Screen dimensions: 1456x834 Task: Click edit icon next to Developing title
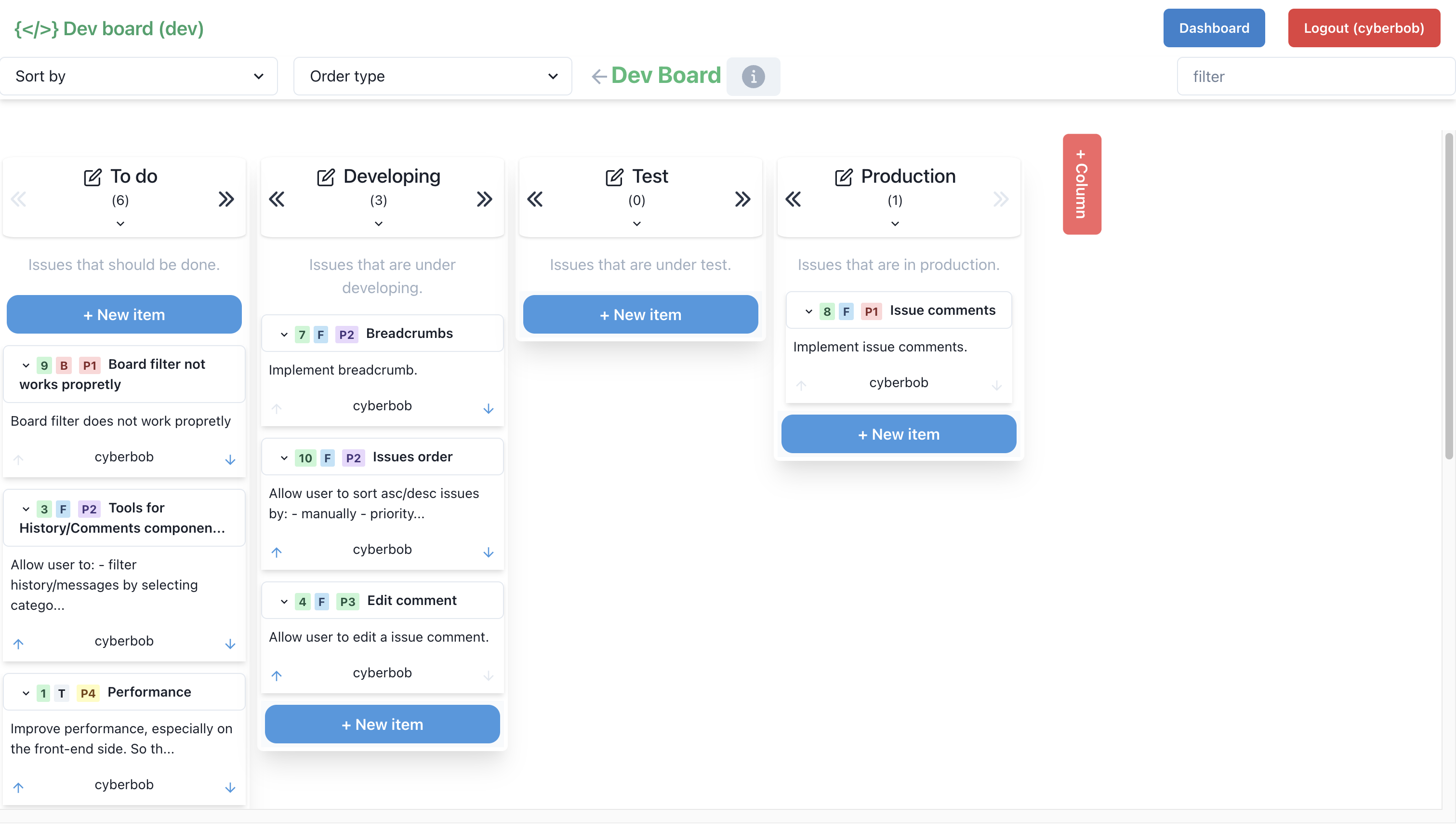click(x=326, y=177)
